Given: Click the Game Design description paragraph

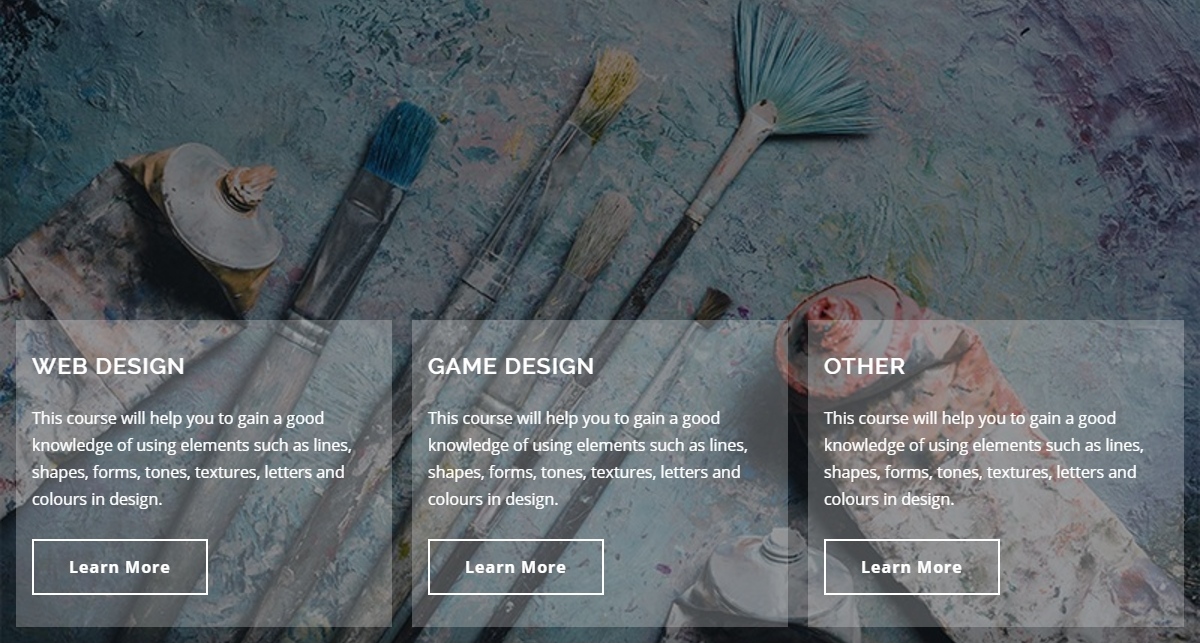Looking at the screenshot, I should (587, 458).
